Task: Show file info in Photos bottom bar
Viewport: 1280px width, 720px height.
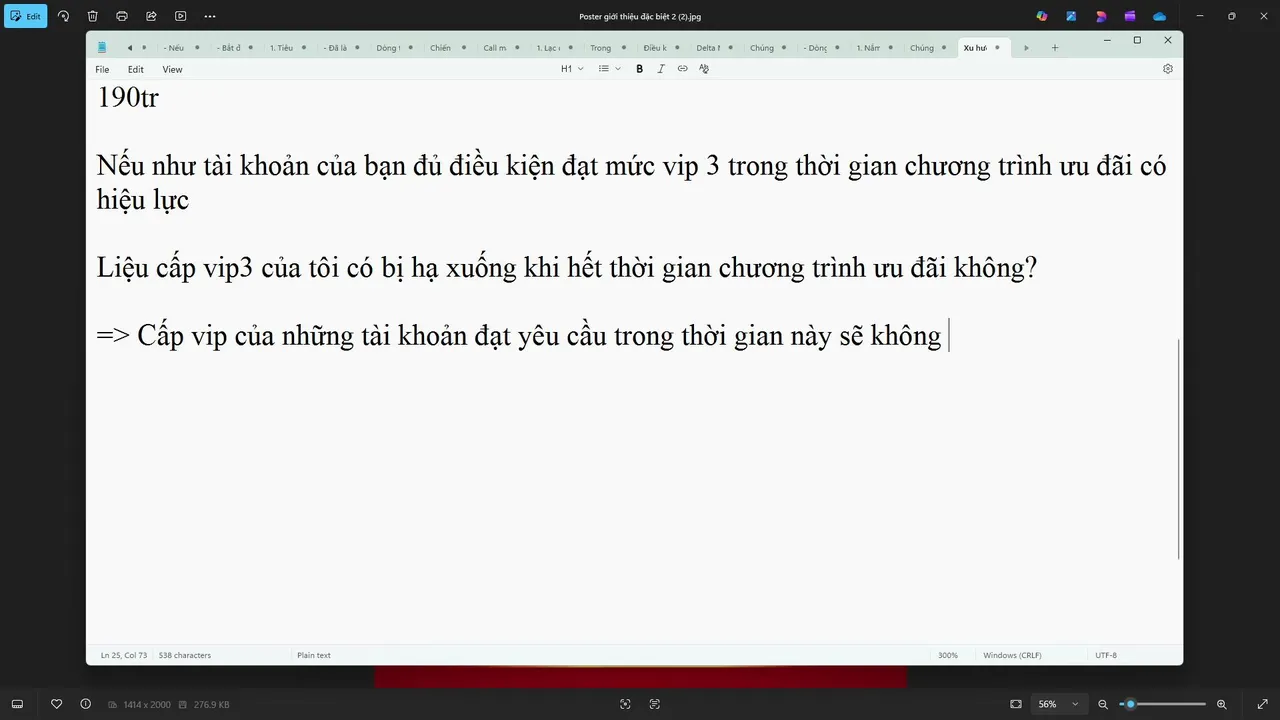Action: [85, 704]
